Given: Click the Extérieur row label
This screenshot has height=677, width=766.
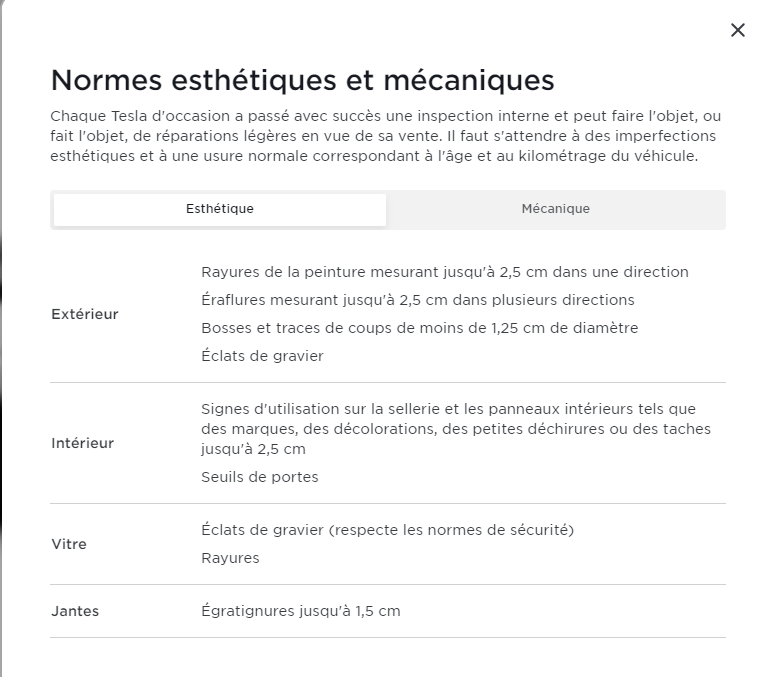Looking at the screenshot, I should tap(85, 314).
